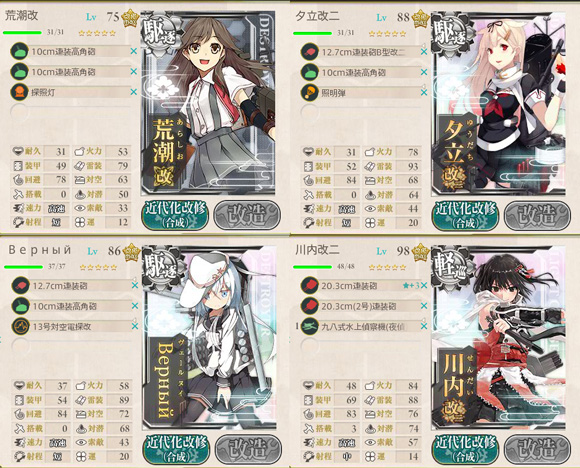Click the 13号対空電探改 radar icon on Верный
580x468 pixels.
point(20,326)
